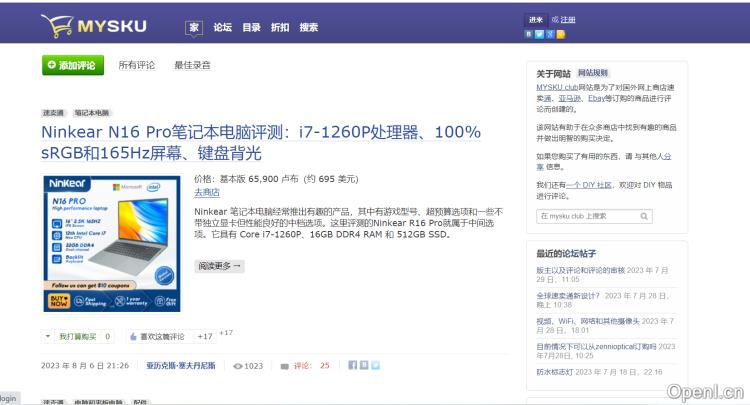The width and height of the screenshot is (750, 405).
Task: Open the Twitter icon in the header
Action: point(539,34)
